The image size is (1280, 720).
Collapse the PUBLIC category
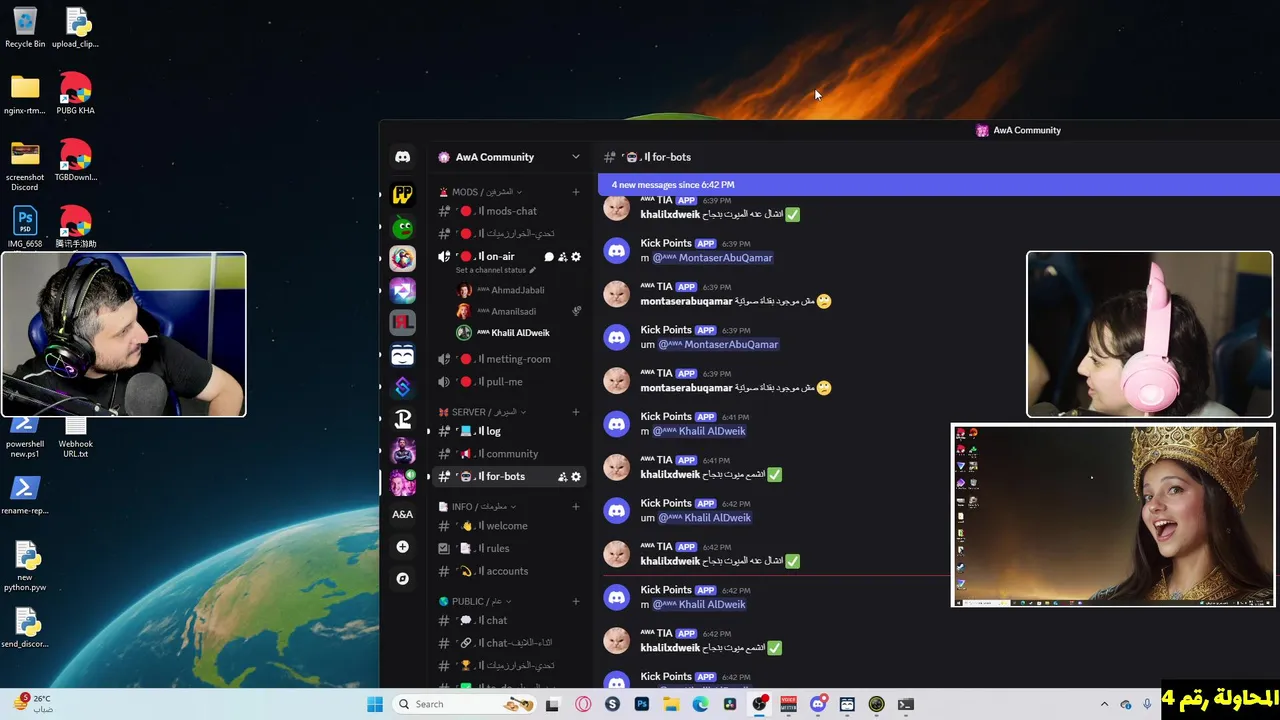pos(475,601)
